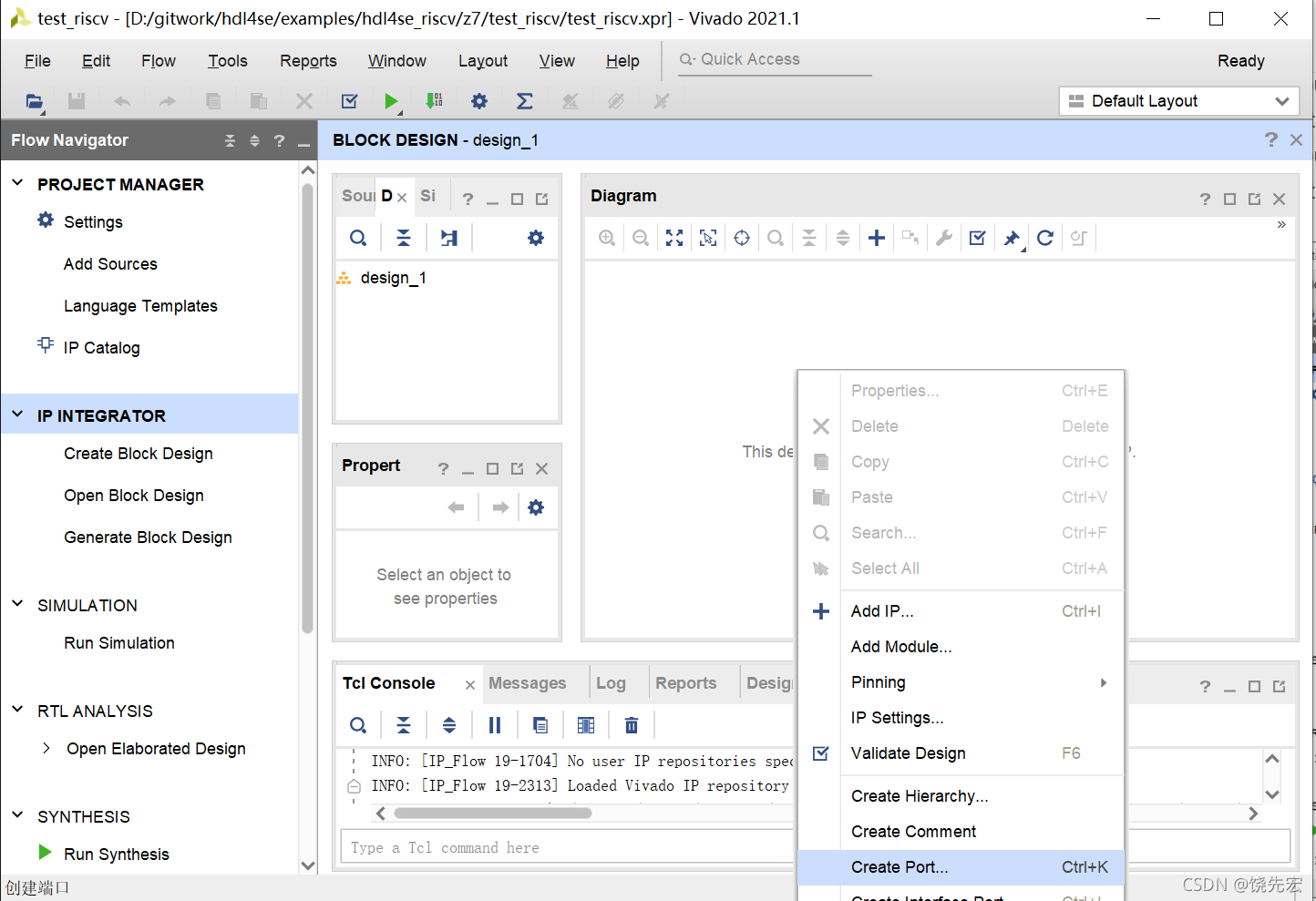Choose Create Comment in context menu

(x=961, y=832)
